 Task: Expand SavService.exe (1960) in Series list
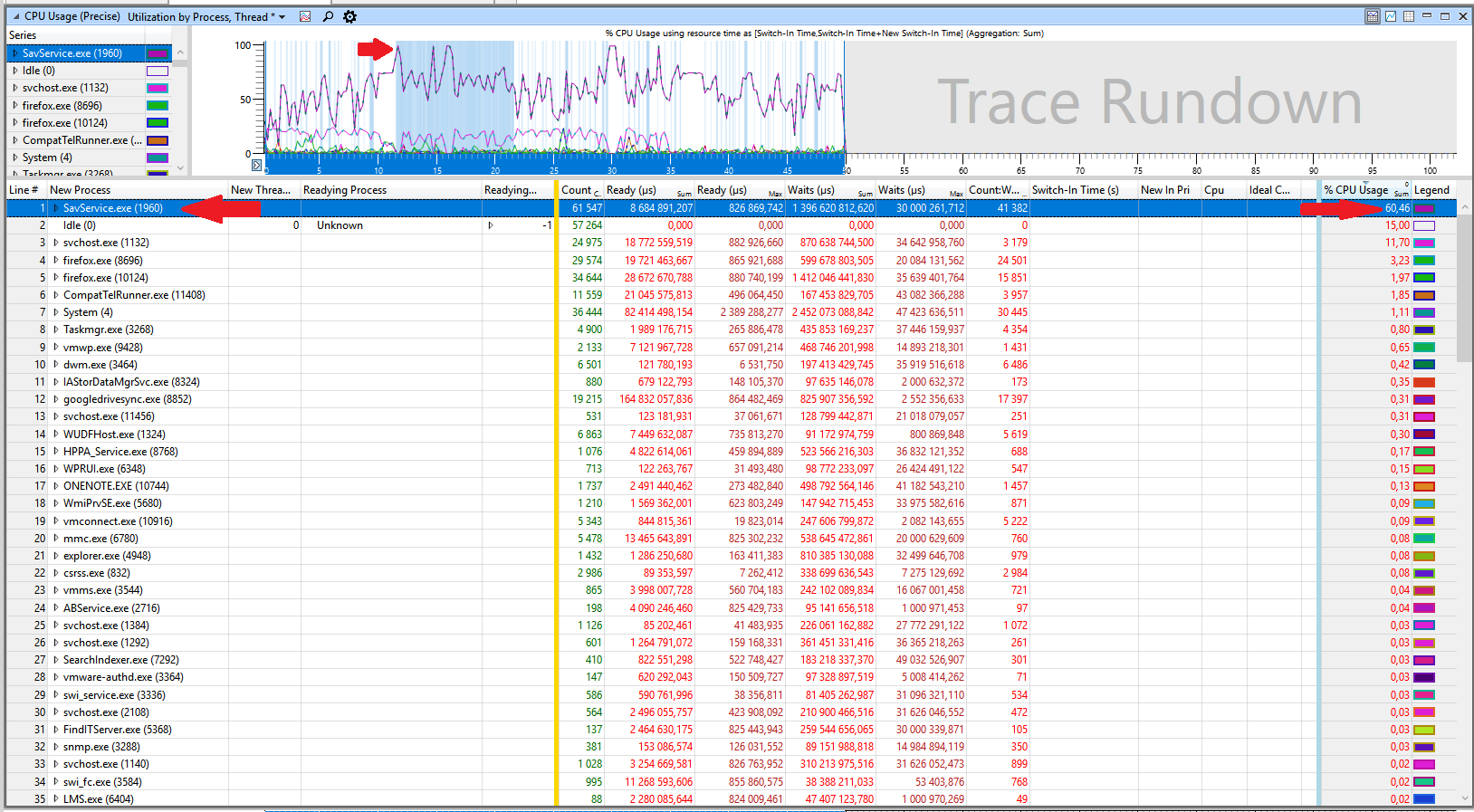[x=14, y=53]
